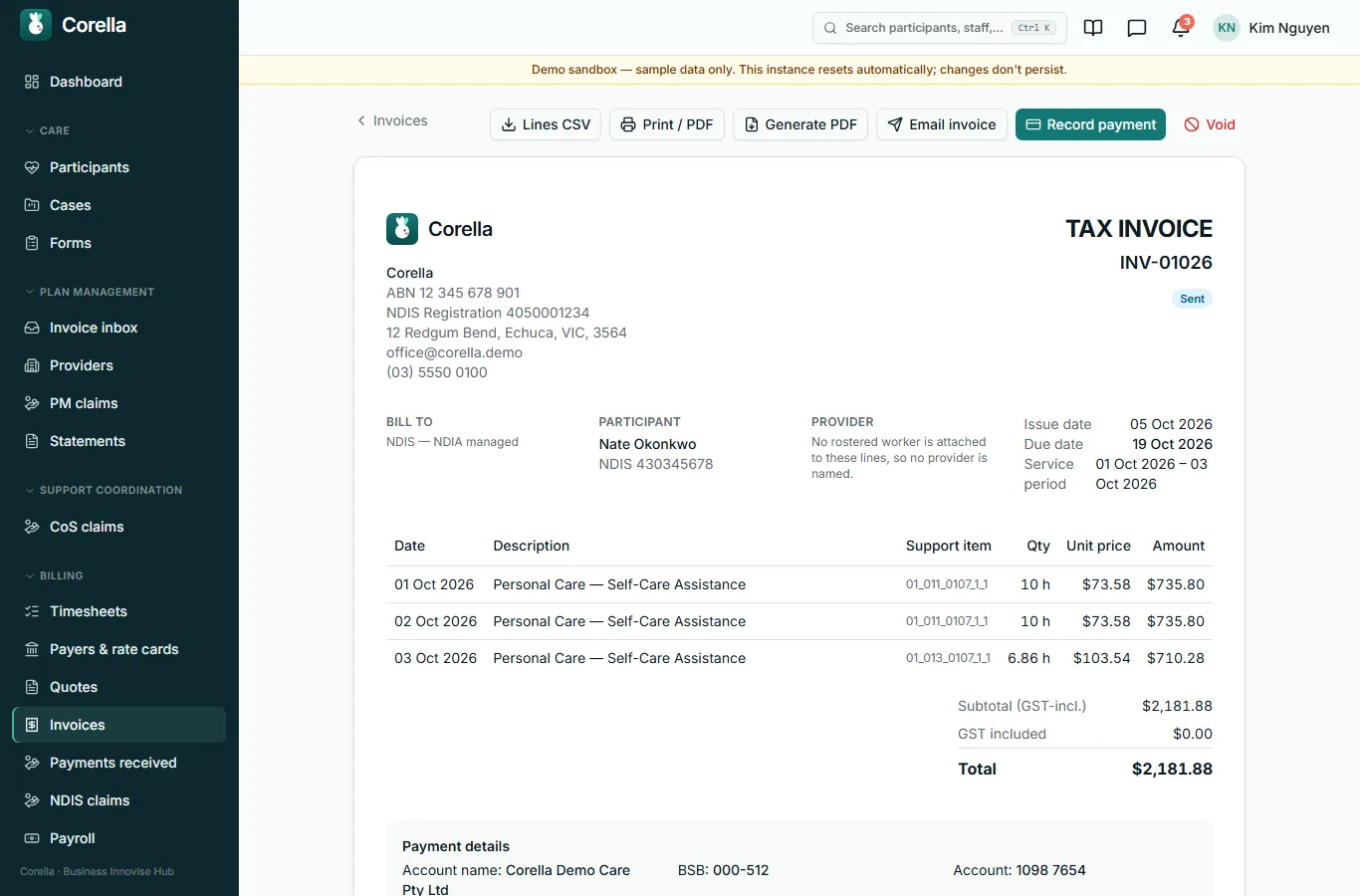The height and width of the screenshot is (896, 1360).
Task: Click the Sent status badge
Action: pos(1192,299)
